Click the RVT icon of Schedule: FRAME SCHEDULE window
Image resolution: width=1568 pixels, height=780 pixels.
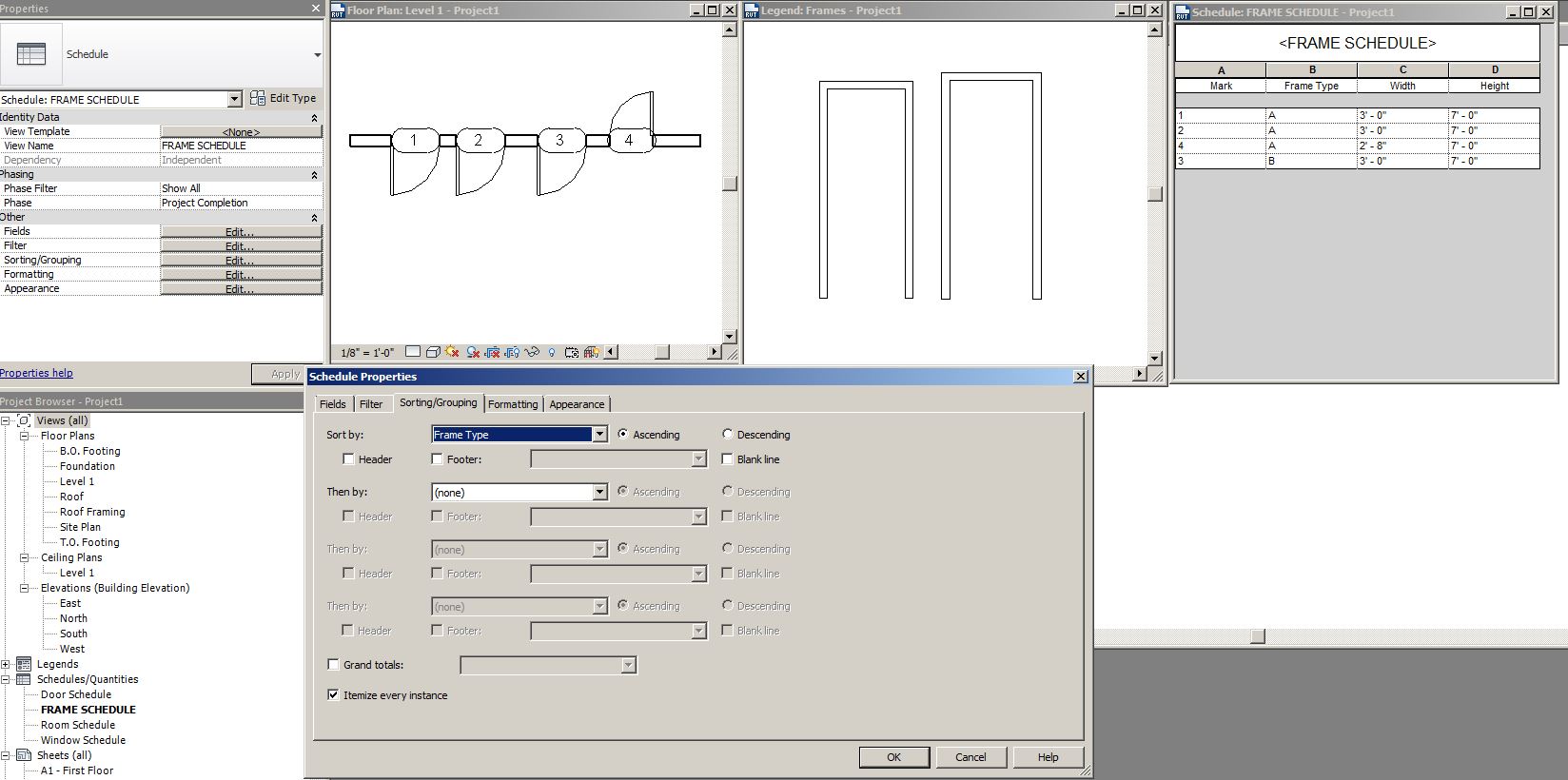pyautogui.click(x=1183, y=12)
